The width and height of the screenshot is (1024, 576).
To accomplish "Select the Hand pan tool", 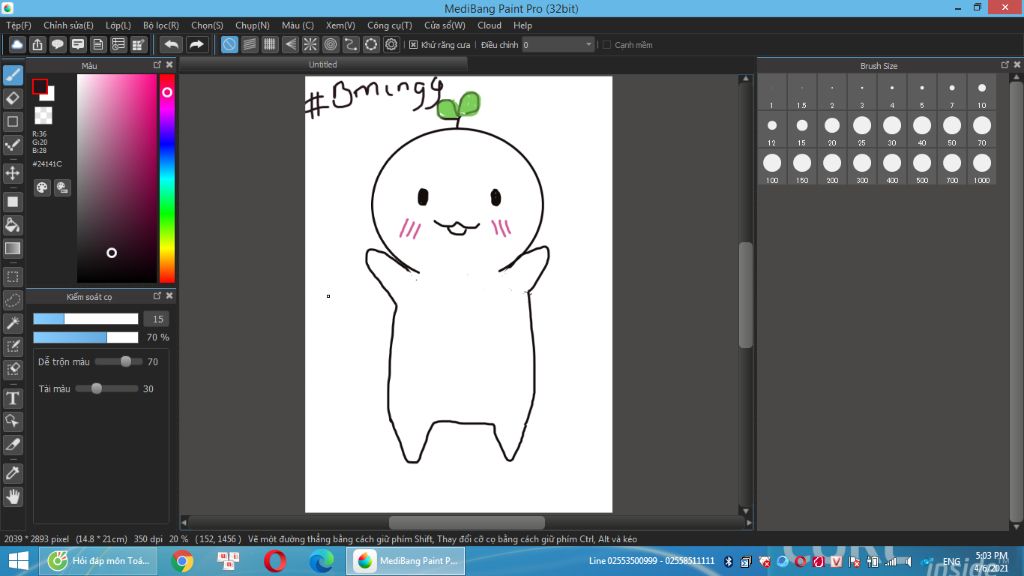I will point(12,497).
